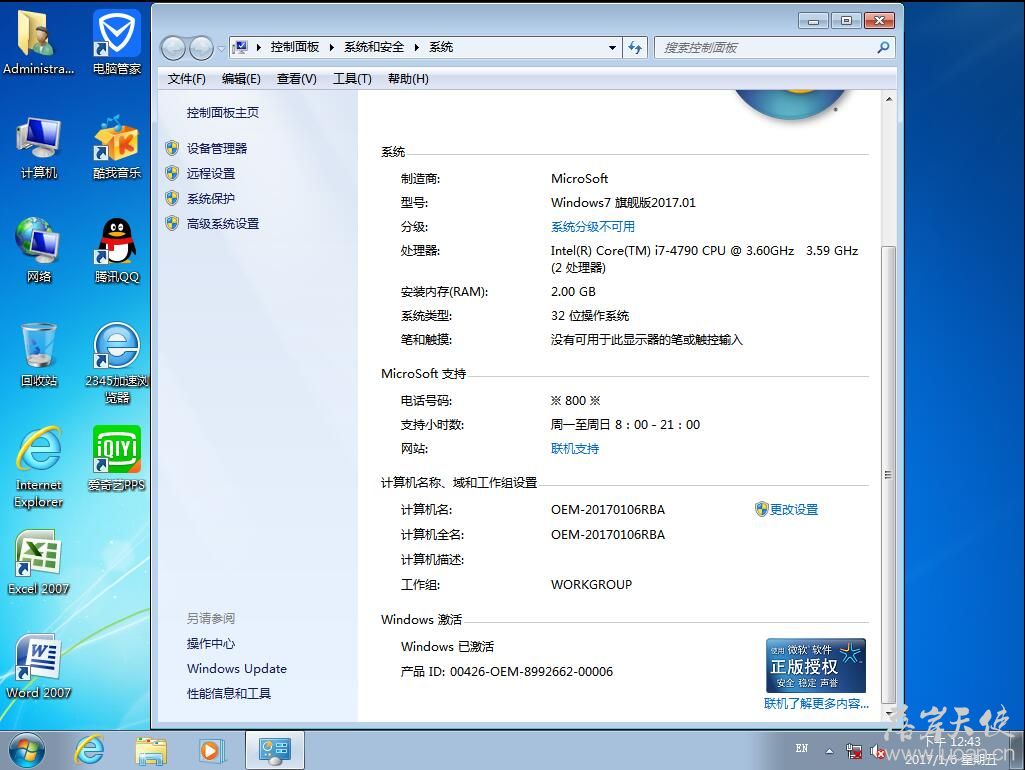Launch 腾讯QQ penguin shortcut
The image size is (1025, 770).
pos(116,251)
